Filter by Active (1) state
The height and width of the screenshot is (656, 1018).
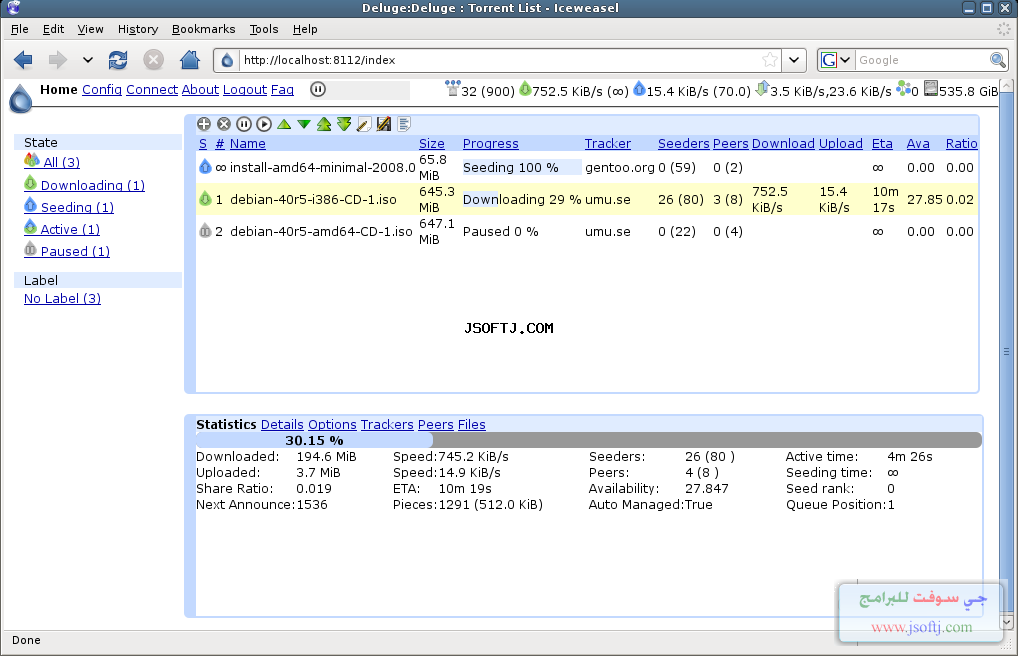(70, 229)
